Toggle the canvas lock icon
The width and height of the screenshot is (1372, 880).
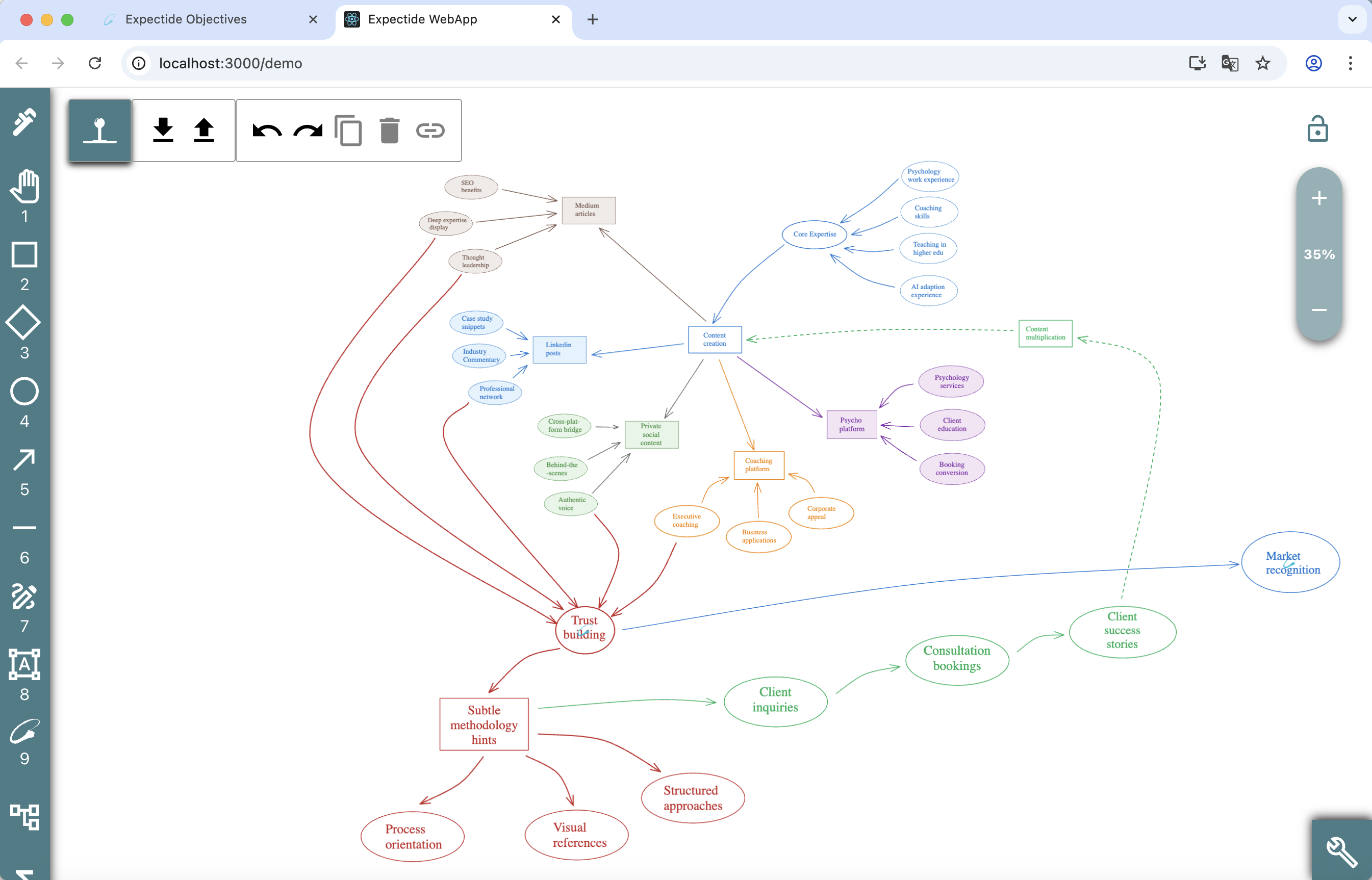pos(1317,129)
